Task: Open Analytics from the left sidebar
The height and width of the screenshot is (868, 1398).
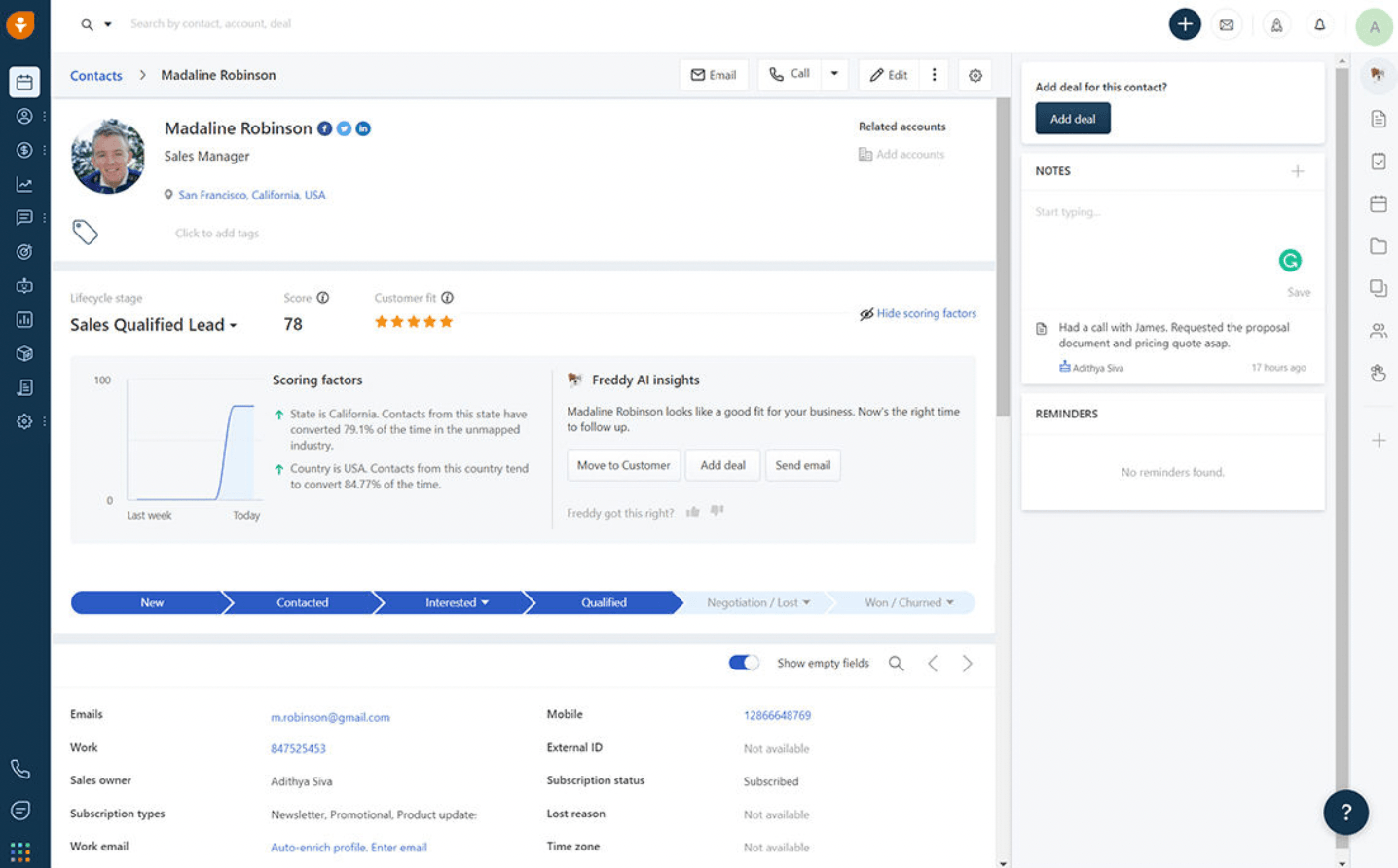Action: pos(24,184)
